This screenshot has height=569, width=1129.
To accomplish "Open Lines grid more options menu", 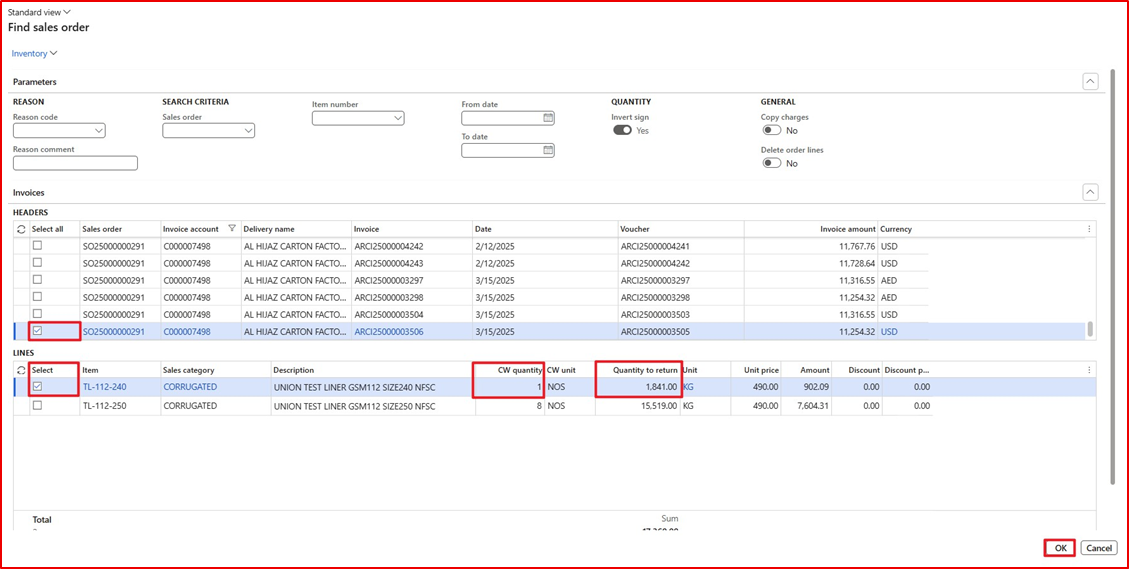I will click(x=1088, y=370).
